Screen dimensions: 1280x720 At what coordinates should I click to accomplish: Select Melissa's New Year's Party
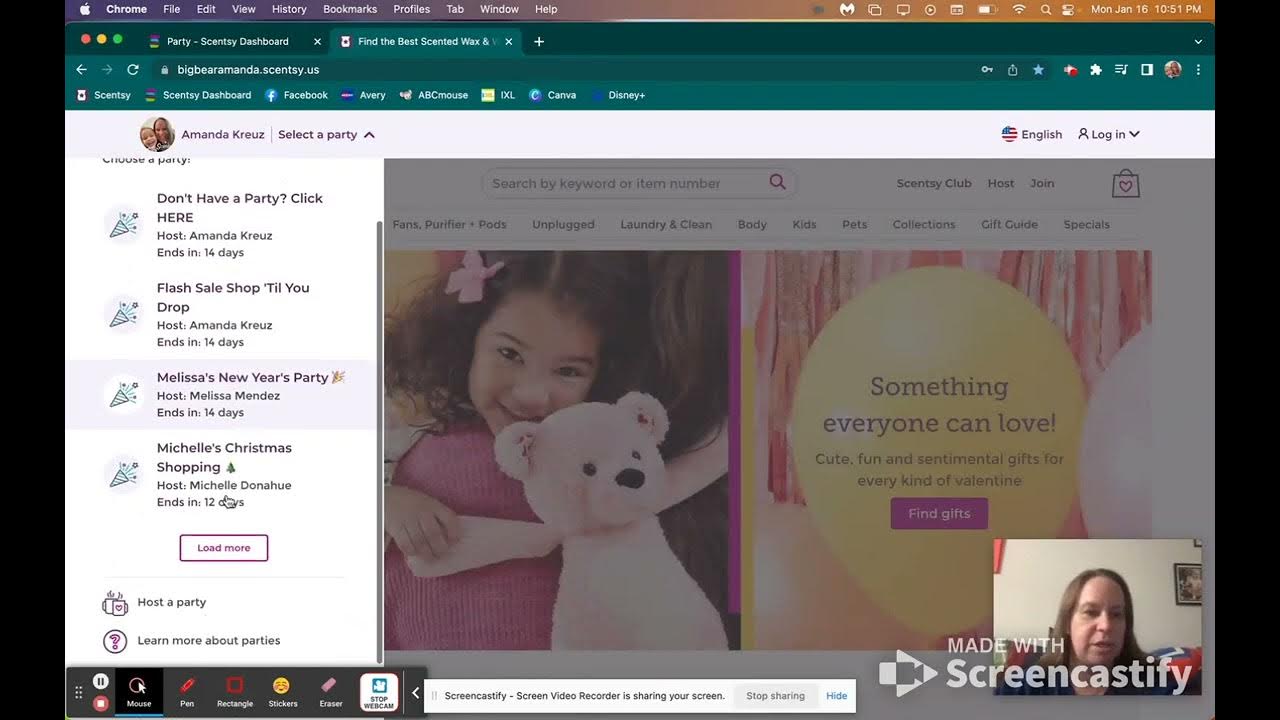point(222,394)
